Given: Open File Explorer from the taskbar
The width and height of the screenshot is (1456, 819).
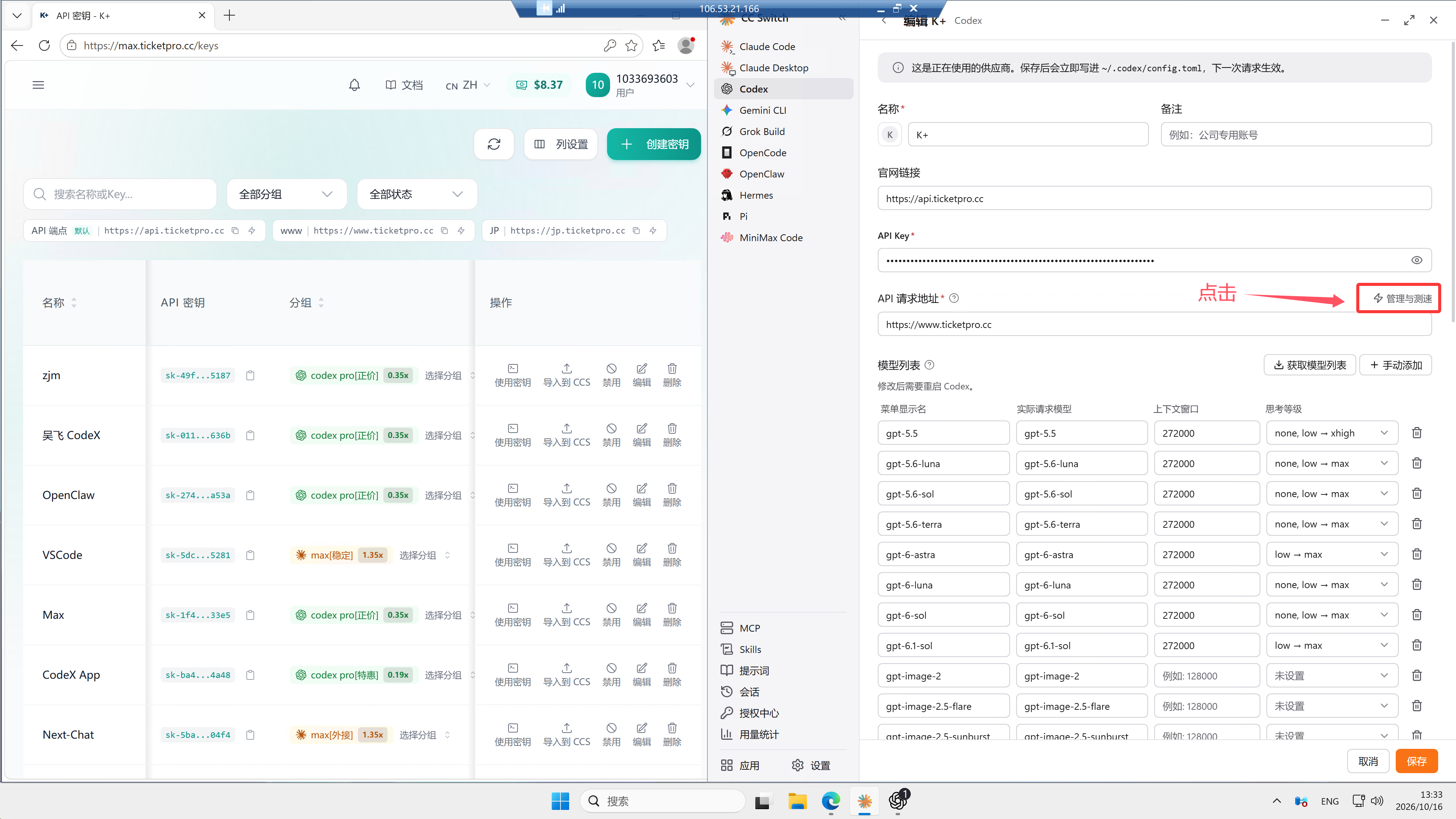Looking at the screenshot, I should (x=797, y=801).
